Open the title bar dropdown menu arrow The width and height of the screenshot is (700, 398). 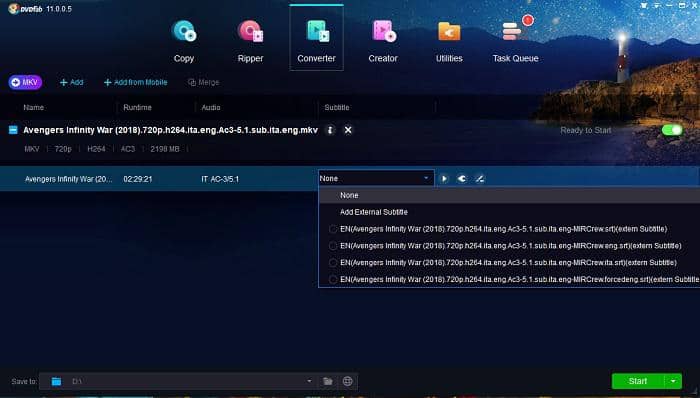pos(657,5)
